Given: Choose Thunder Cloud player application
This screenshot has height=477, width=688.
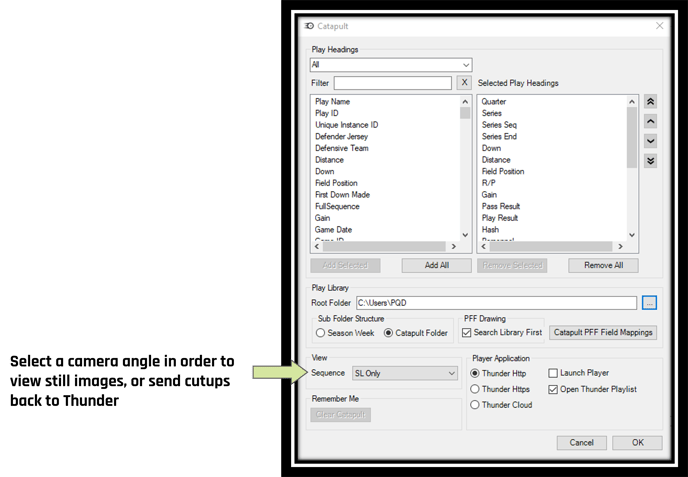Looking at the screenshot, I should tap(501, 405).
